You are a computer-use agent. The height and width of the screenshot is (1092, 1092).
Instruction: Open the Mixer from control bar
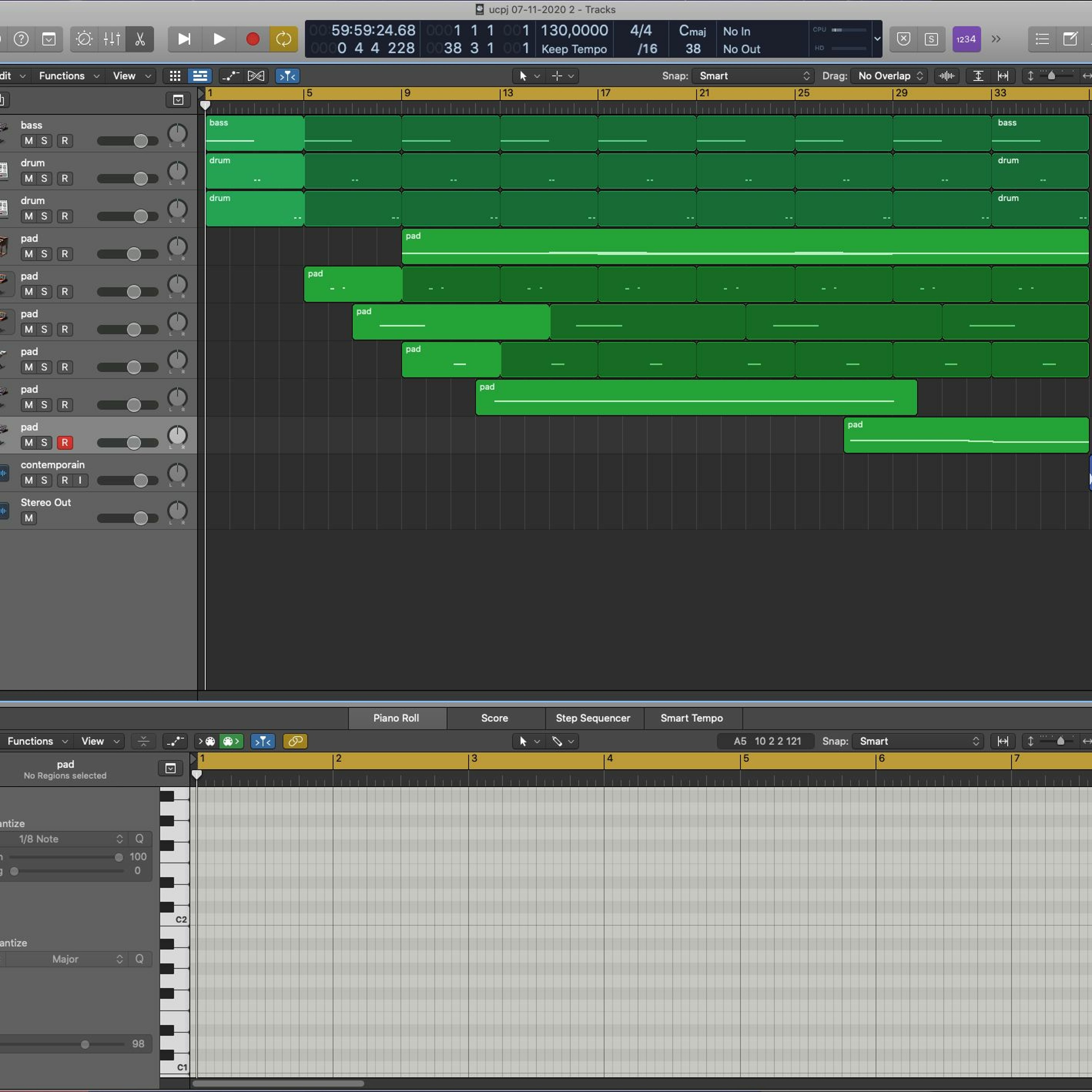pos(112,39)
